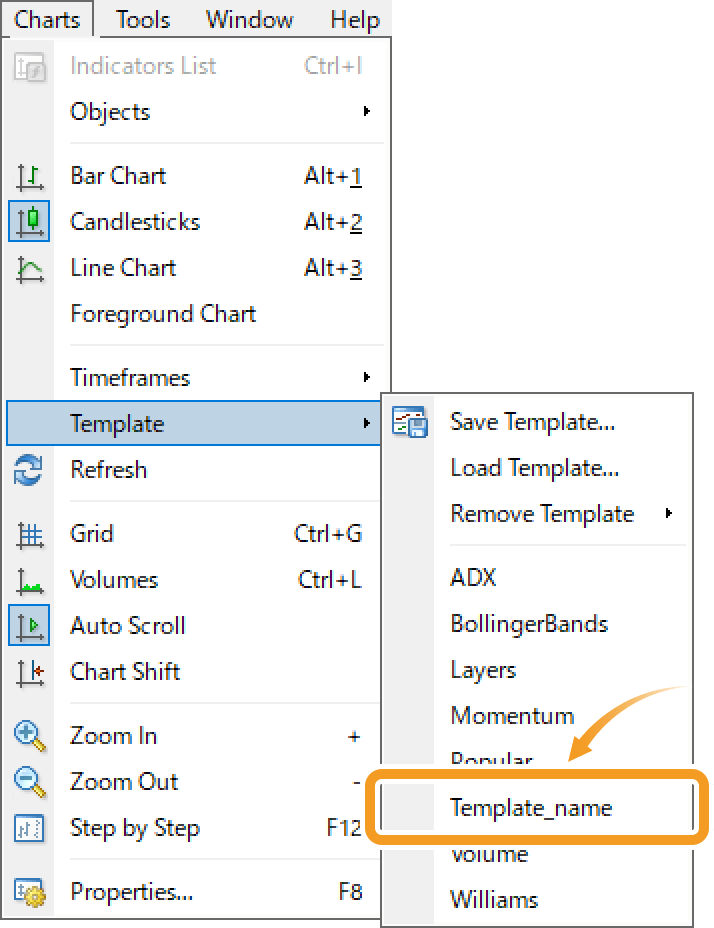Screen dimensions: 714x928
Task: Click the Indicators List icon
Action: [29, 66]
